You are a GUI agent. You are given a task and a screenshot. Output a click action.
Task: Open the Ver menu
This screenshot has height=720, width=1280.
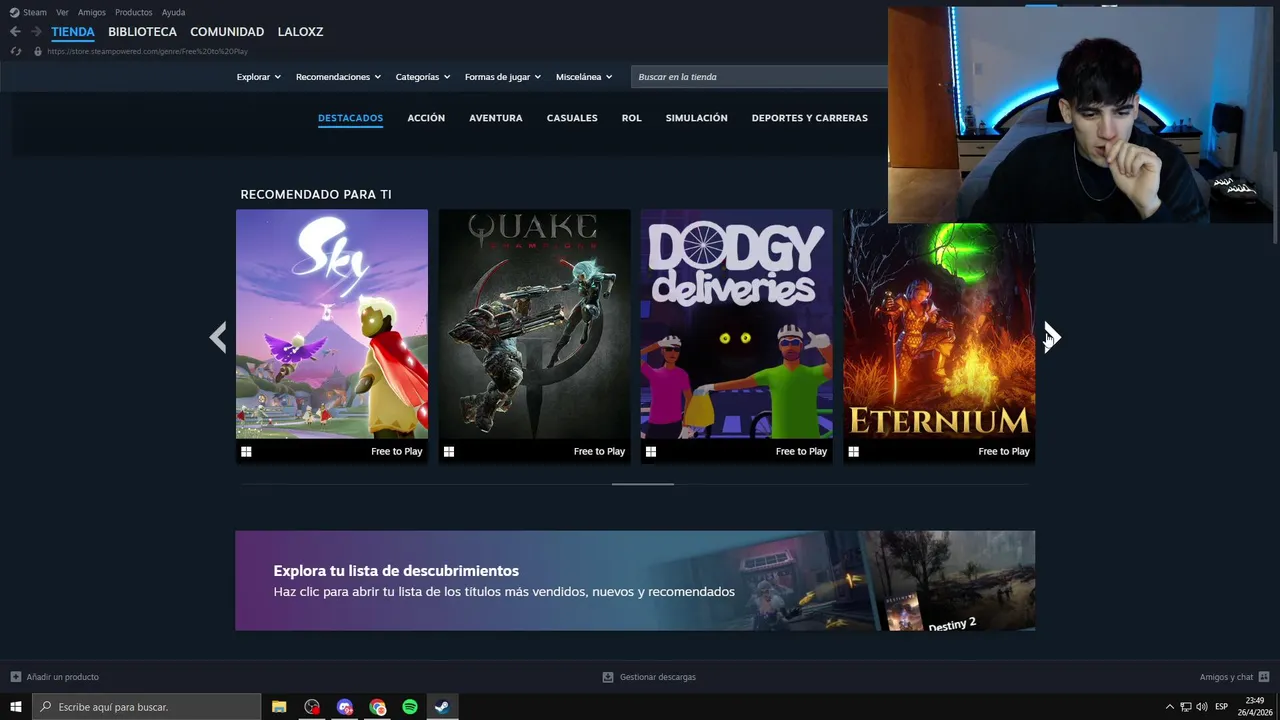pos(62,12)
